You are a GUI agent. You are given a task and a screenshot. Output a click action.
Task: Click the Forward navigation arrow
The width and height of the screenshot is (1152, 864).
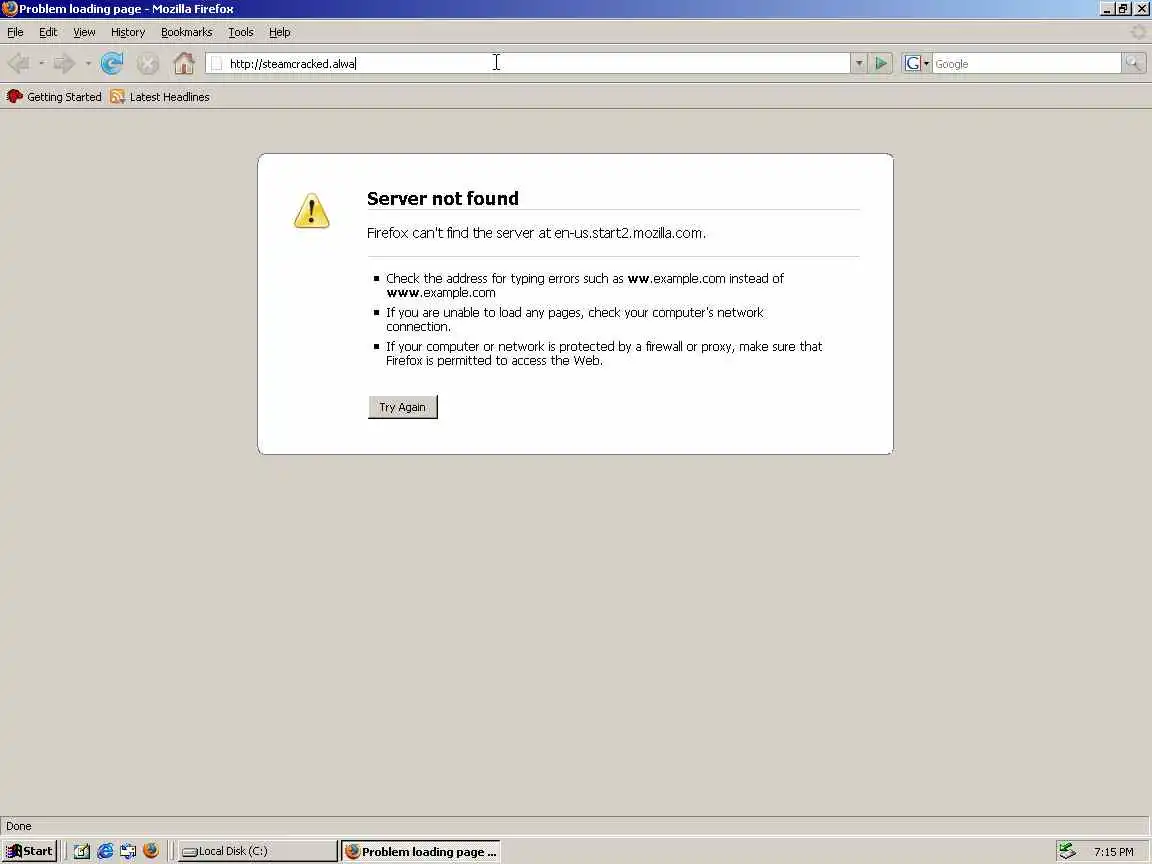pos(65,64)
